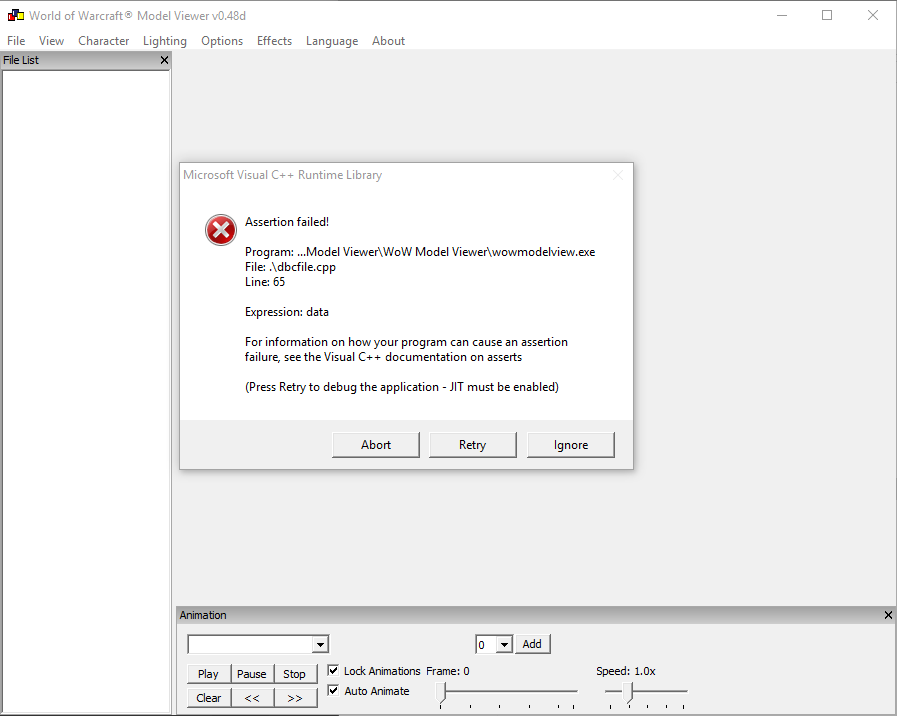Click the 'File: .\dbcfile.cpp' line

(x=290, y=267)
